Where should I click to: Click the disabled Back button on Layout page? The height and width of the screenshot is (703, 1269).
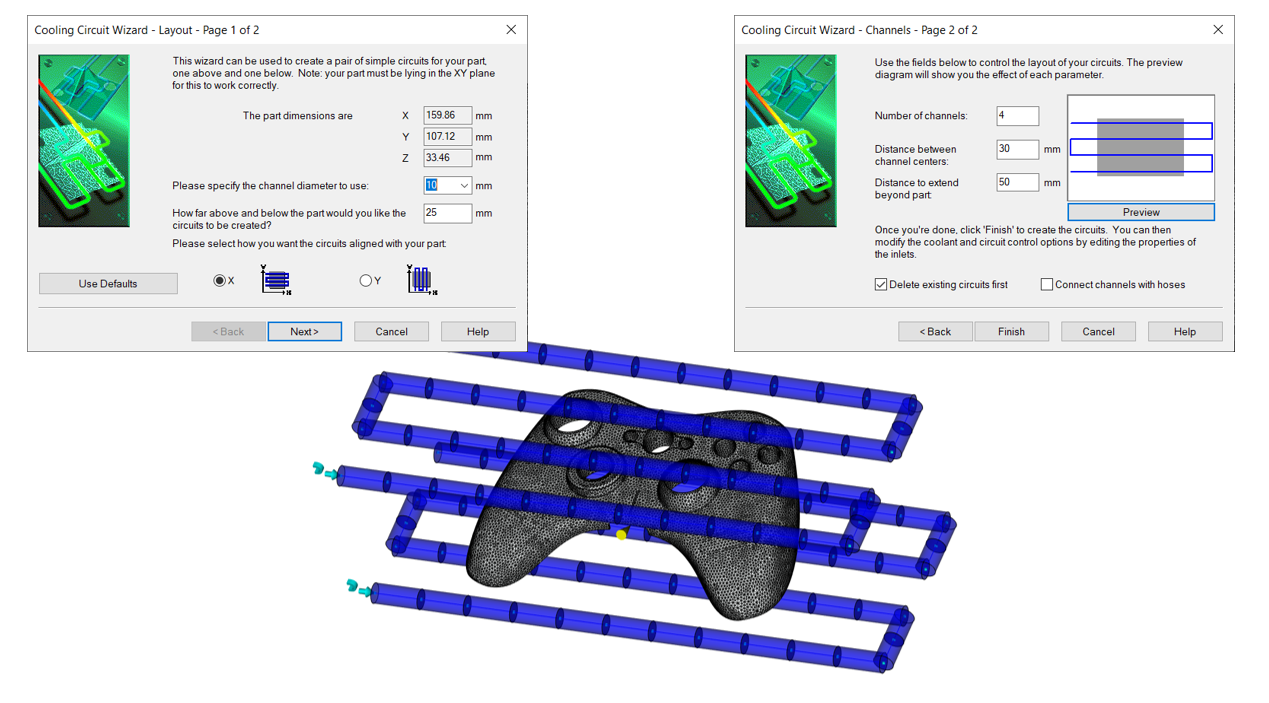click(228, 332)
